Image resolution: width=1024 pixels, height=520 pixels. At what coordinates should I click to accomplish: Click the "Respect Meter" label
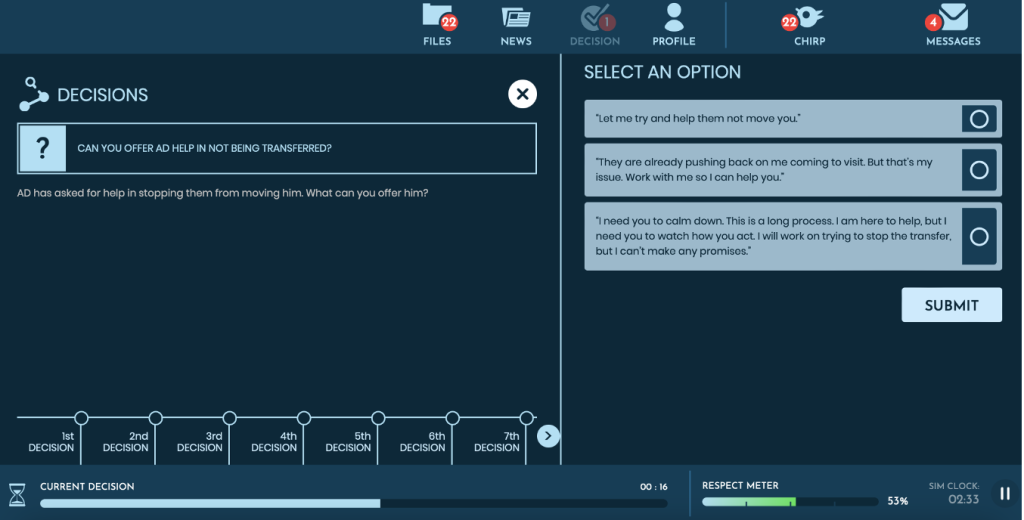740,486
